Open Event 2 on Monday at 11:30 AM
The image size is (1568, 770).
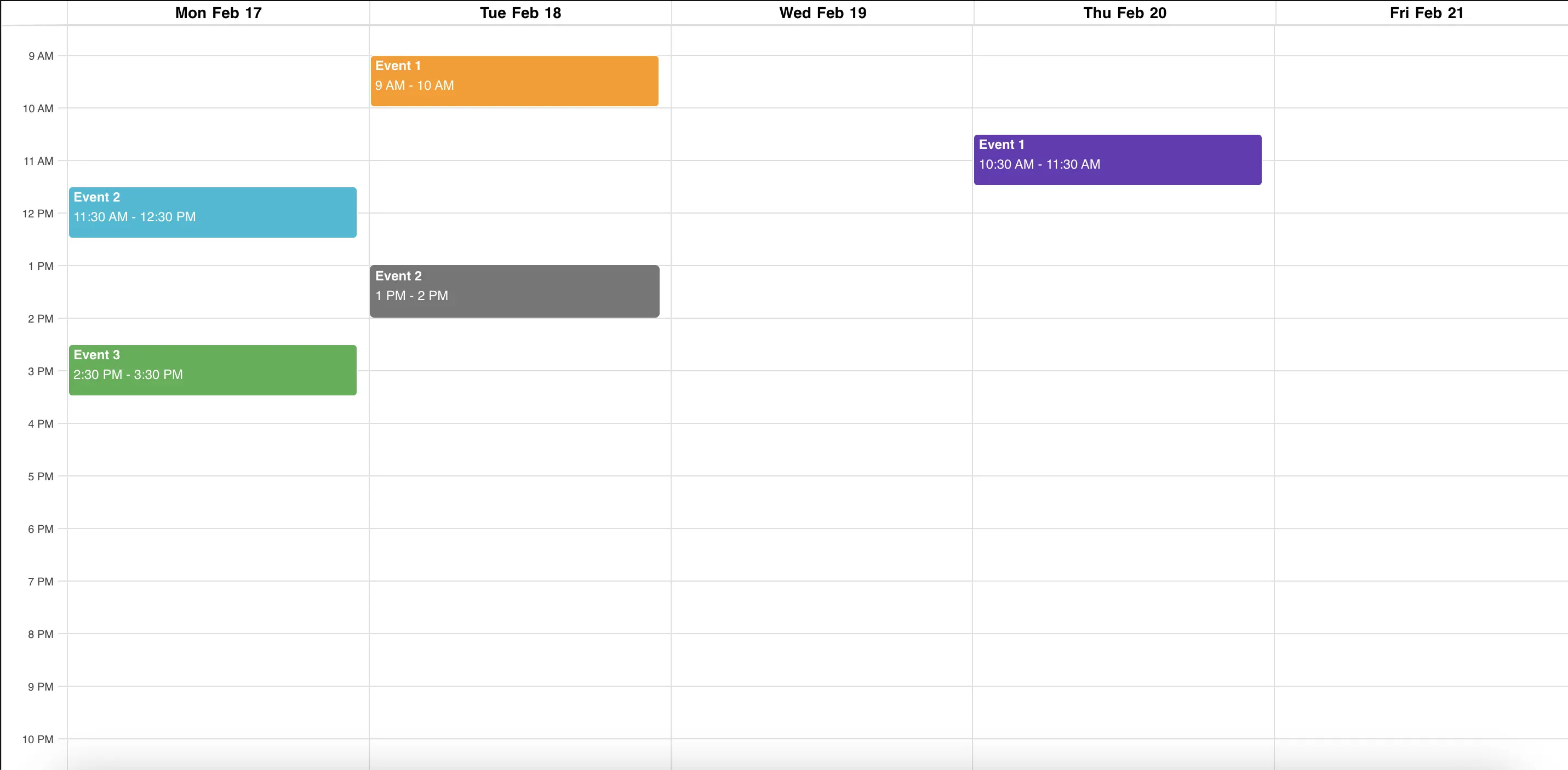click(212, 212)
